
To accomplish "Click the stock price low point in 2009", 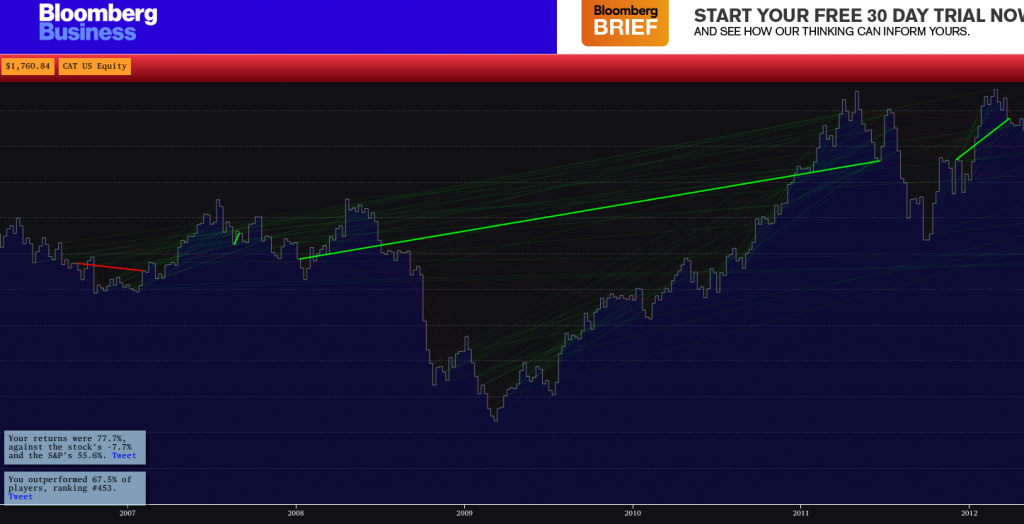I will pos(494,419).
